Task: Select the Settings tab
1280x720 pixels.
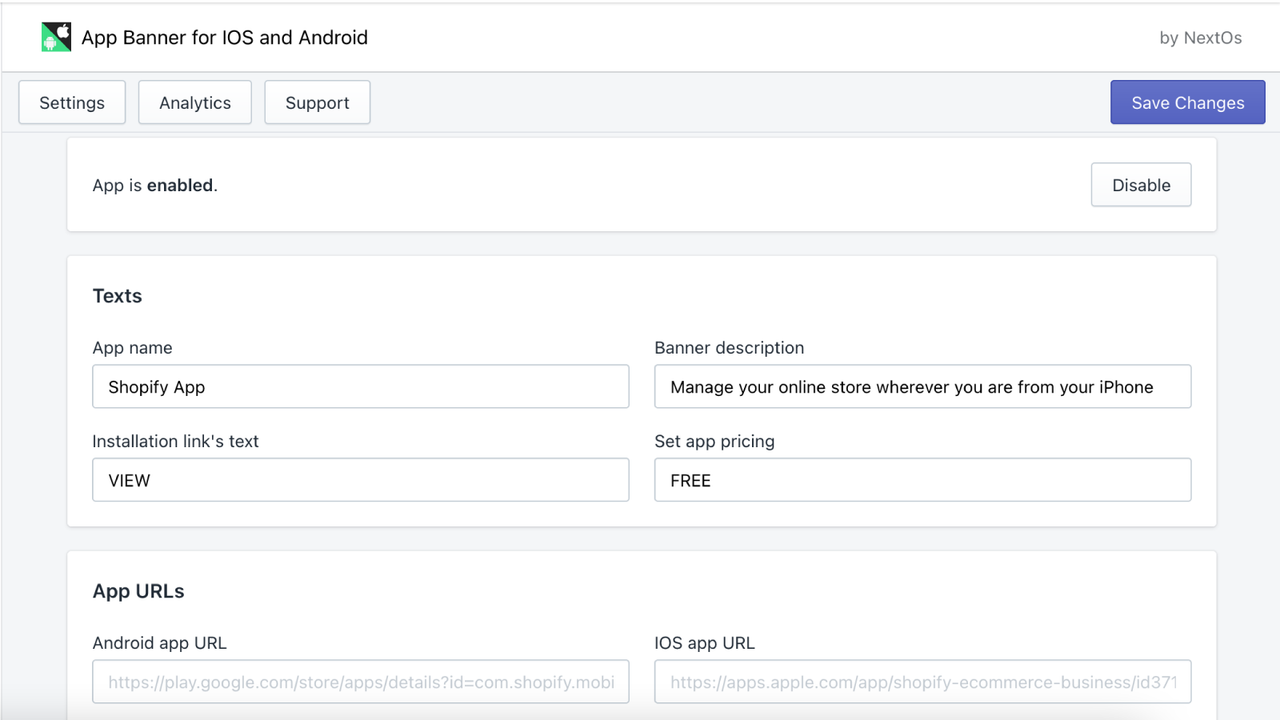Action: click(x=71, y=102)
